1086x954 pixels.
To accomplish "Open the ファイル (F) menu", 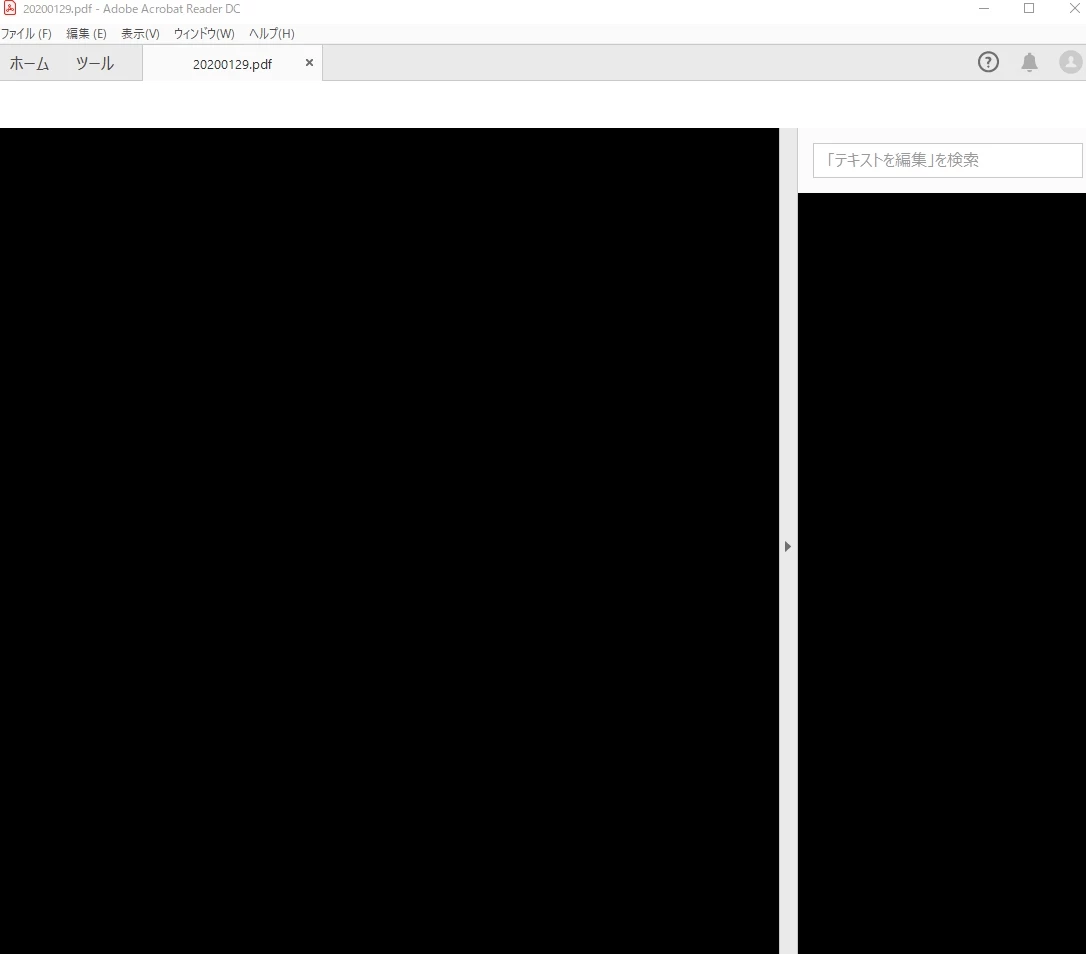I will 26,33.
